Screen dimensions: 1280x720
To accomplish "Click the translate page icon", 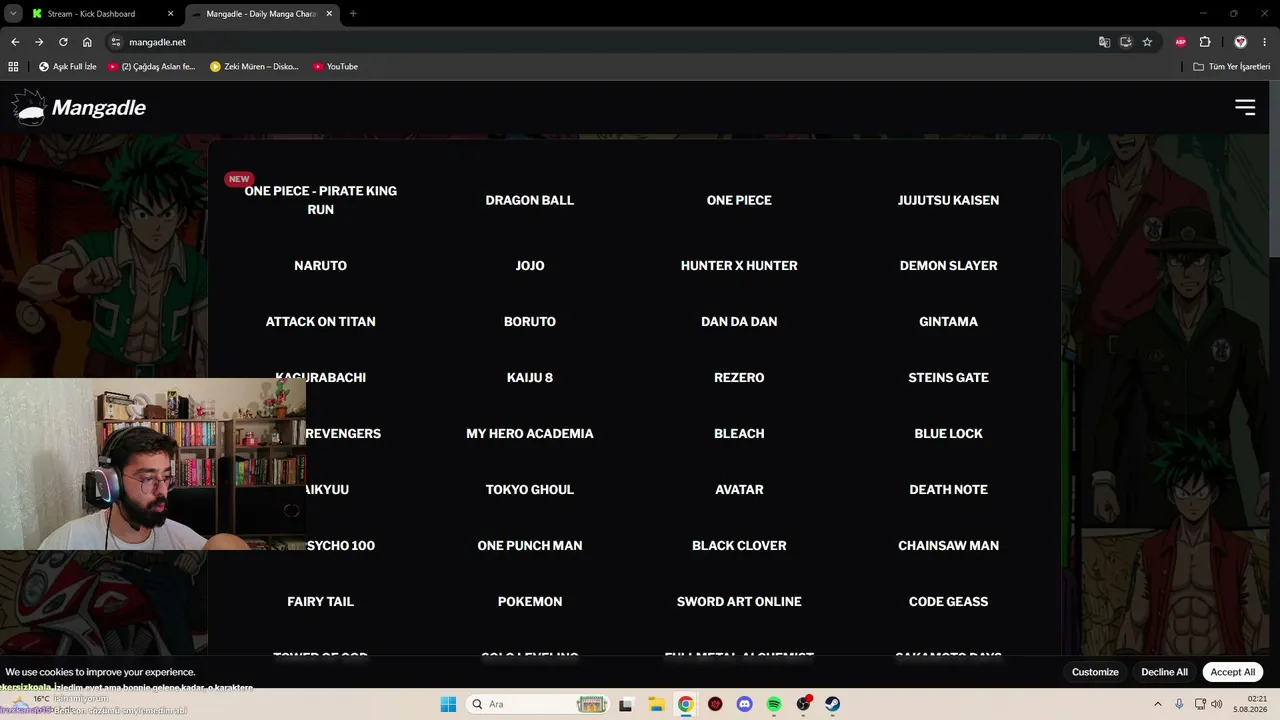I will 1104,42.
